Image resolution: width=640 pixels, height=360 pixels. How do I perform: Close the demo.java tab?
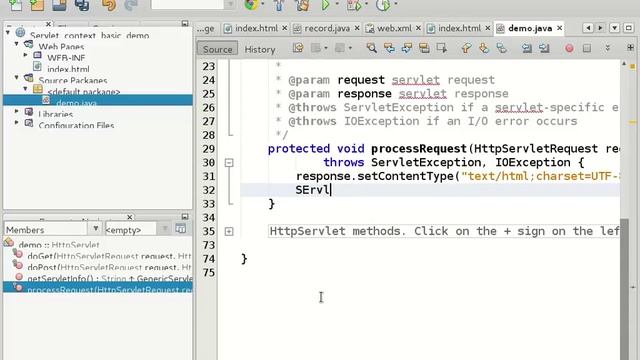(560, 28)
